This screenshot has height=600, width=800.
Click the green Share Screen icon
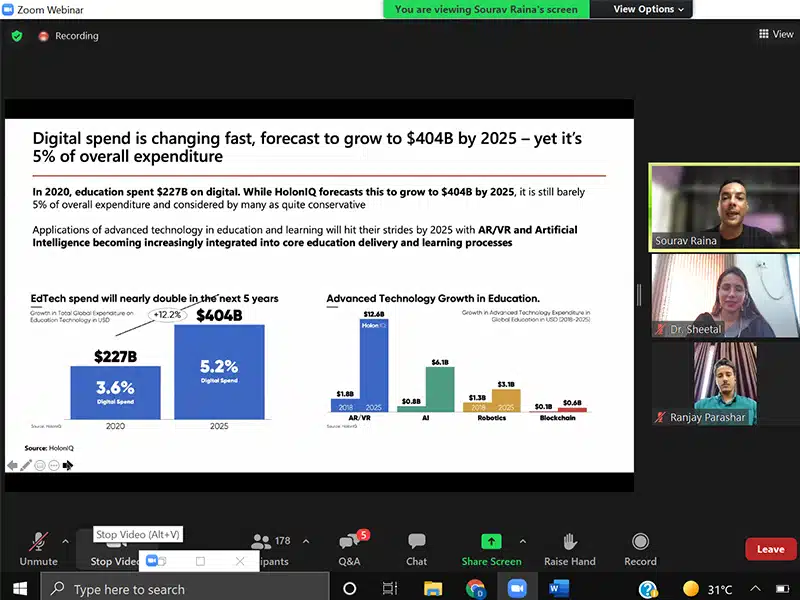pos(490,541)
